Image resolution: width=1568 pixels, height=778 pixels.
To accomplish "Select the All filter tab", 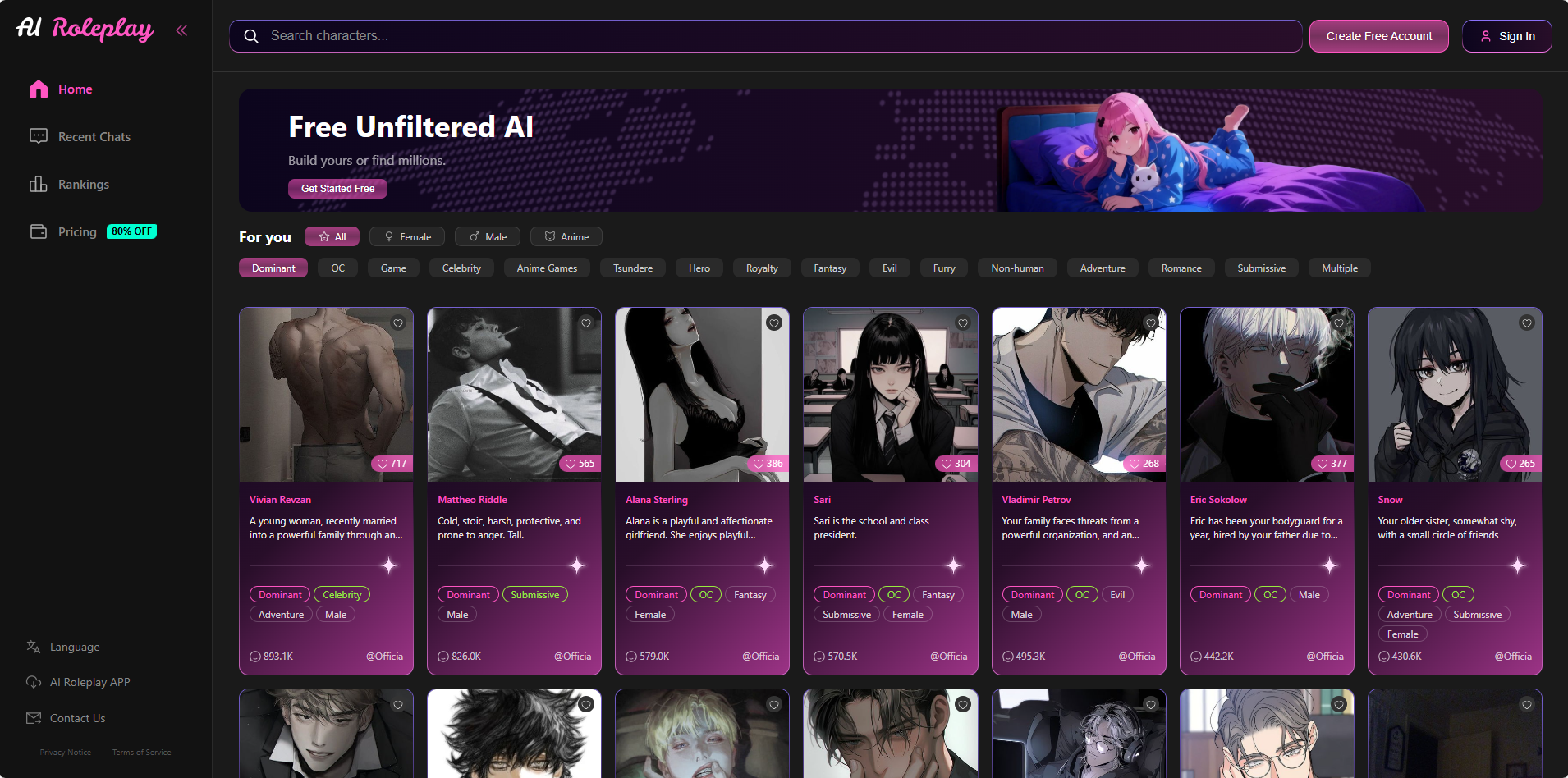I will (x=332, y=236).
